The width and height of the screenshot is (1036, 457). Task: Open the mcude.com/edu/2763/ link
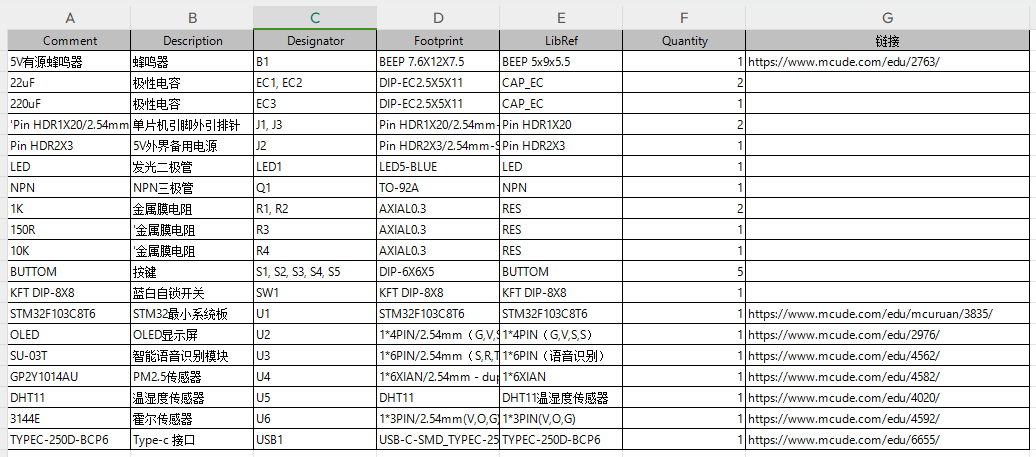coord(844,62)
